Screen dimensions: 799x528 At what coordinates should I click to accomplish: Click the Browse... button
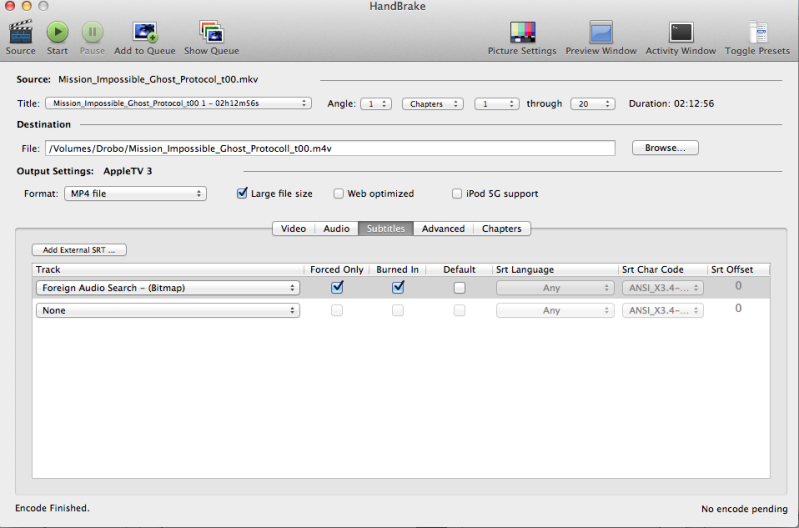pos(665,148)
